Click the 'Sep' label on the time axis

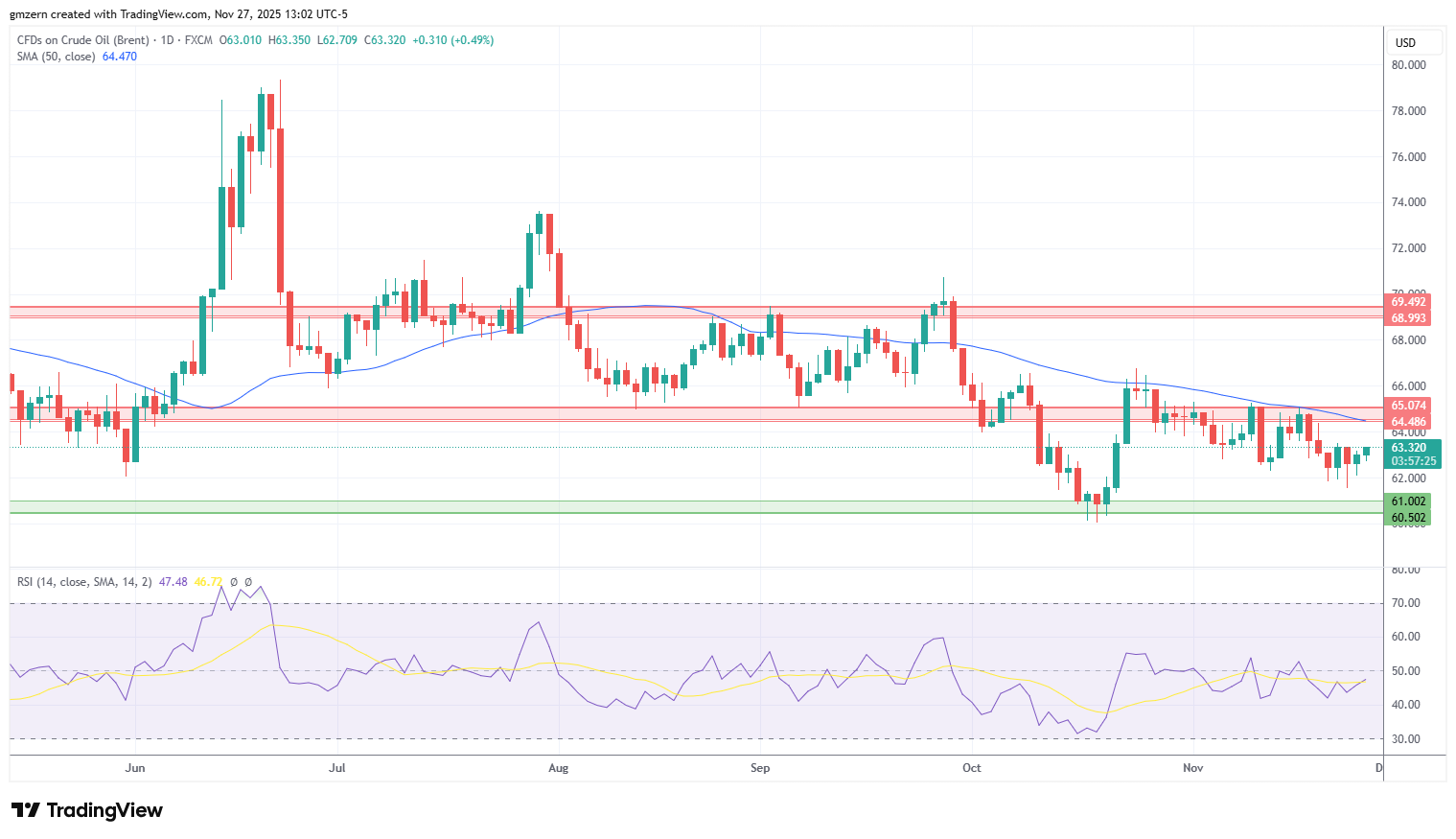(760, 768)
